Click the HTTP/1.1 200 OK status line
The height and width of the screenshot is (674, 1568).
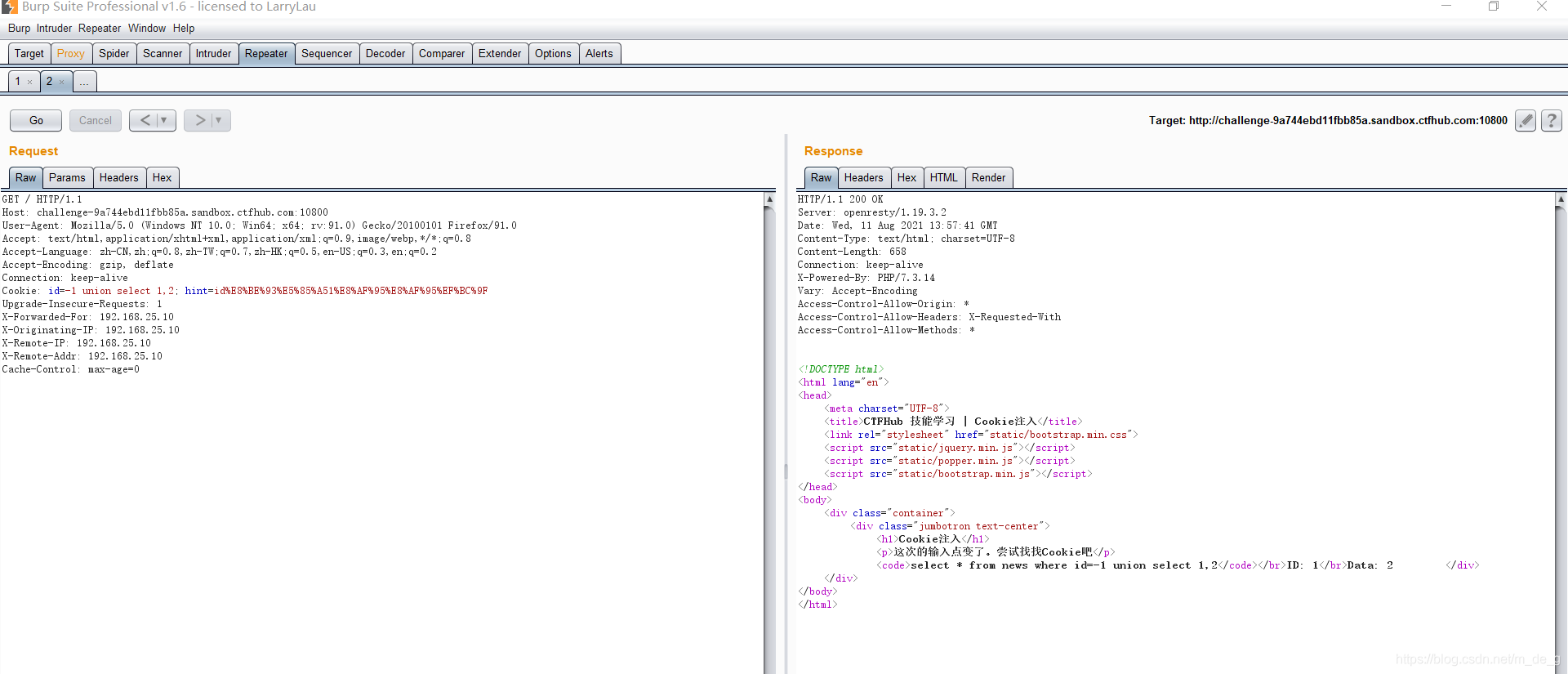[x=840, y=199]
